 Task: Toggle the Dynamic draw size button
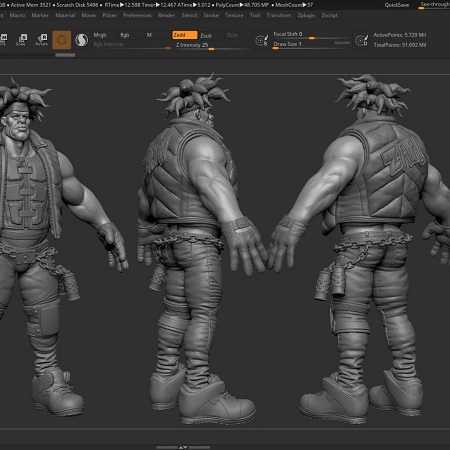click(x=342, y=43)
